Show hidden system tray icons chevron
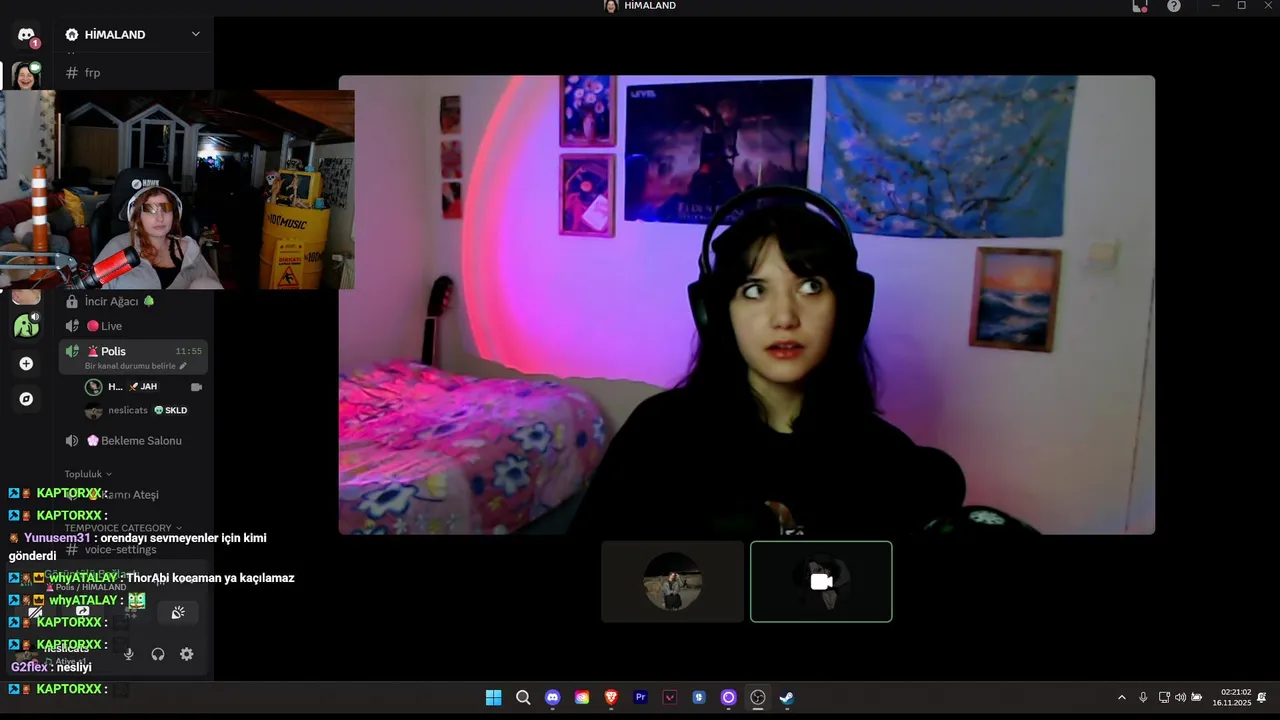 (x=1121, y=698)
